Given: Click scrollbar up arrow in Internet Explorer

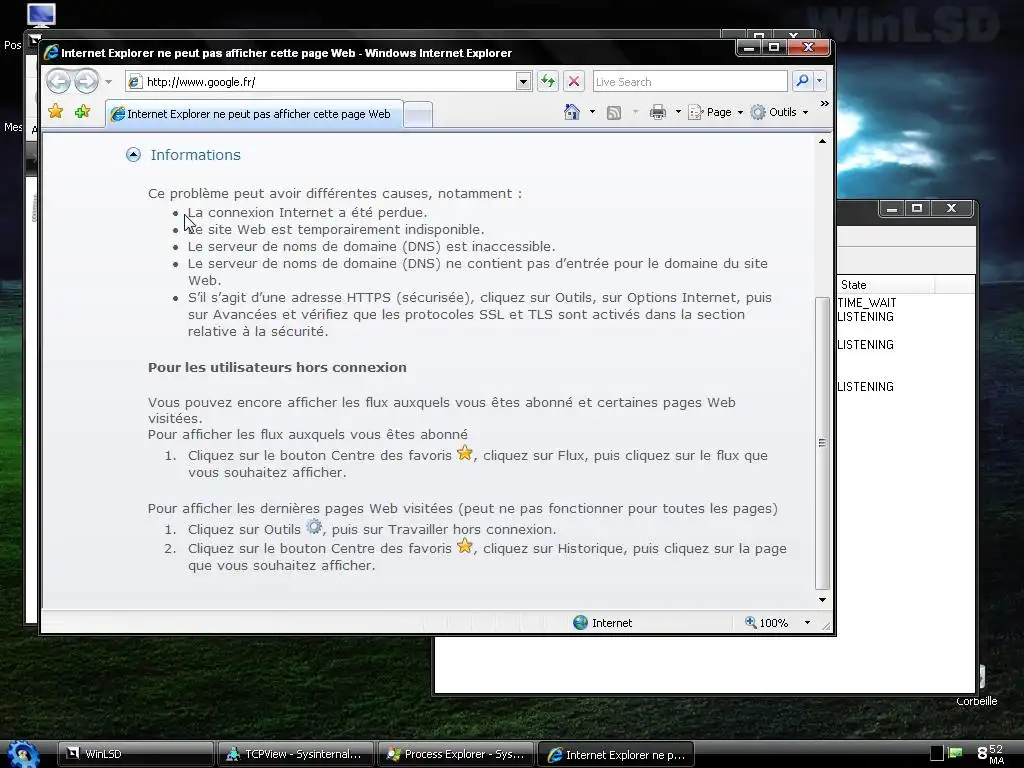Looking at the screenshot, I should 822,141.
